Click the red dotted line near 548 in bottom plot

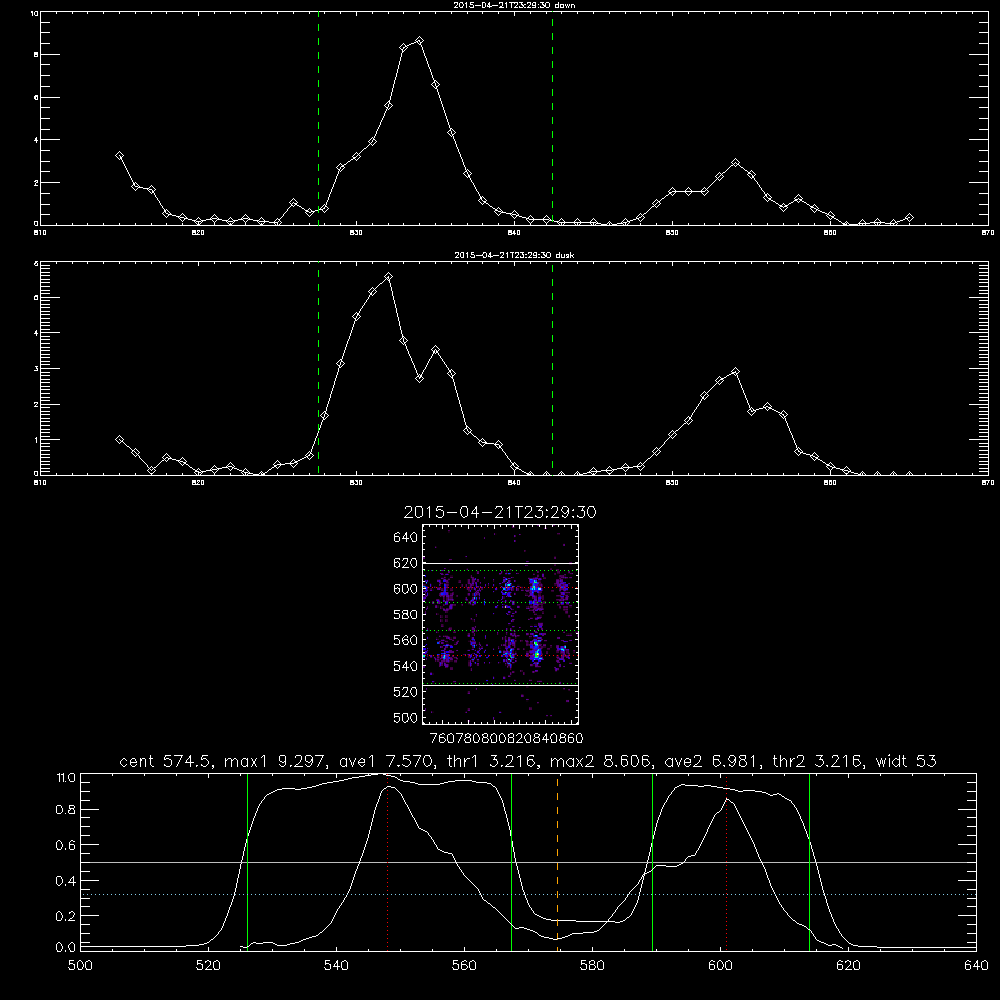[x=387, y=862]
